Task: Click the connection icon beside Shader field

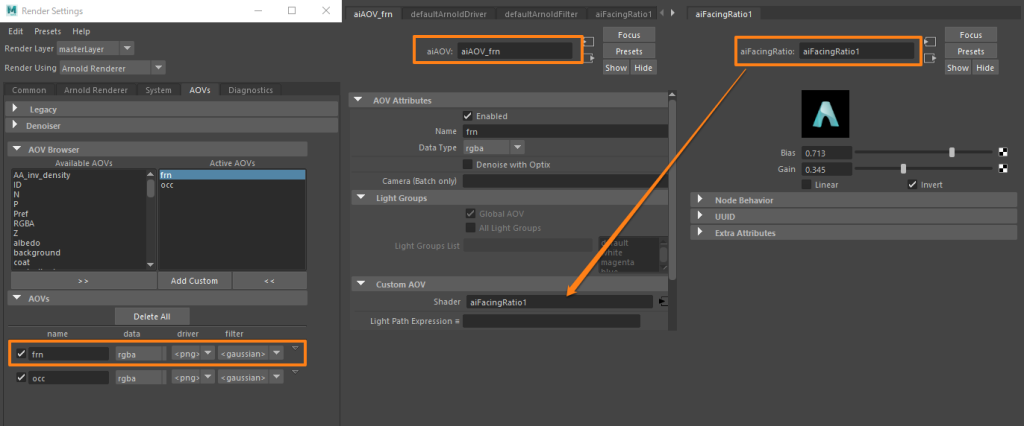Action: click(664, 301)
